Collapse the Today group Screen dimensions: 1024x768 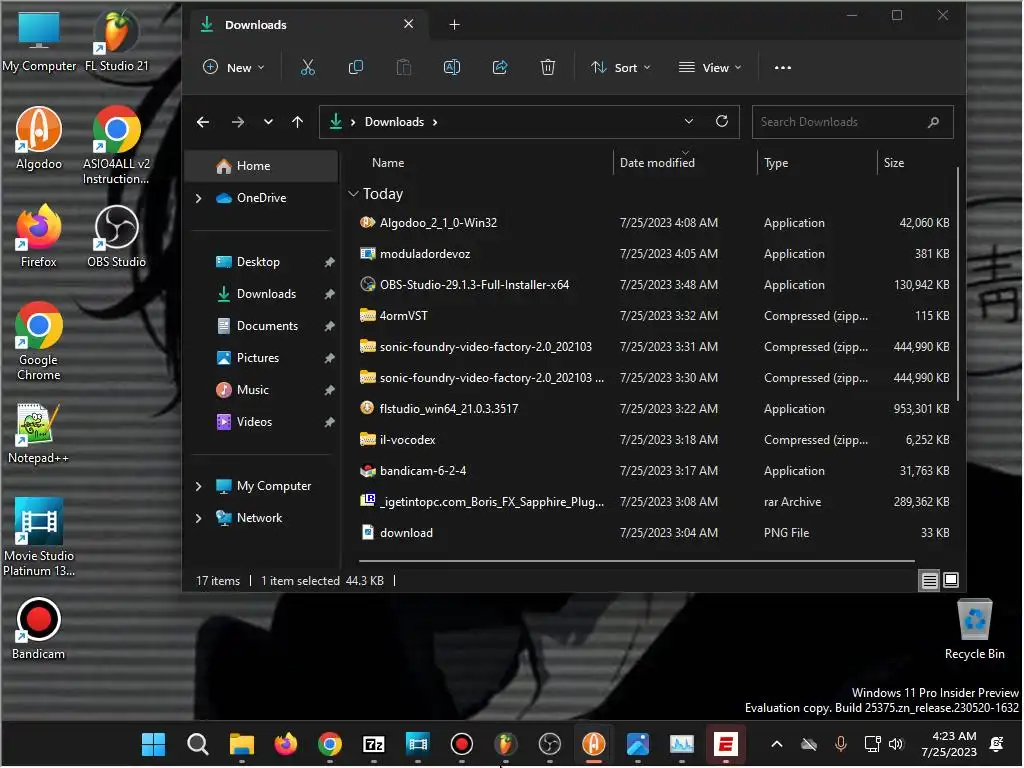[353, 193]
